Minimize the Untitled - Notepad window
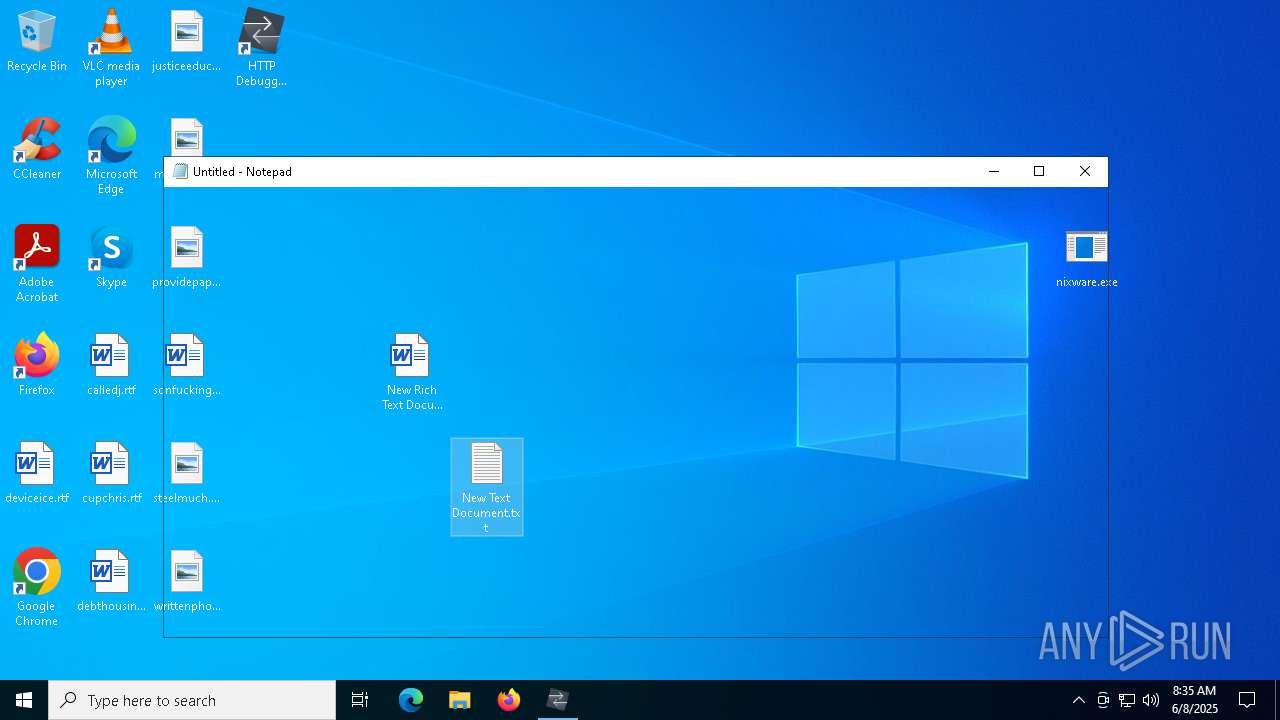 (994, 172)
